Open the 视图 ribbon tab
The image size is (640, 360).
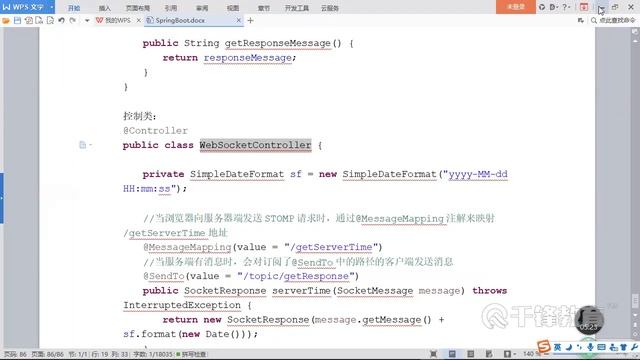[233, 8]
